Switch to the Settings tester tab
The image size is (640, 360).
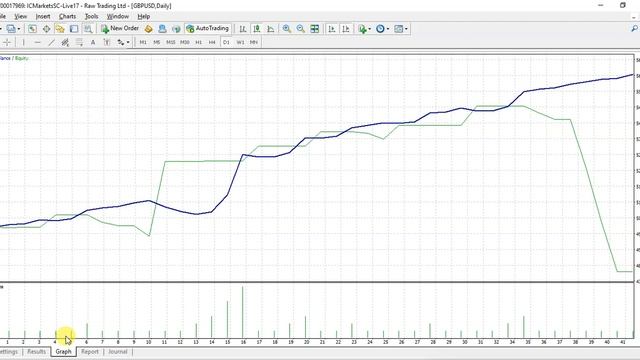click(8, 351)
